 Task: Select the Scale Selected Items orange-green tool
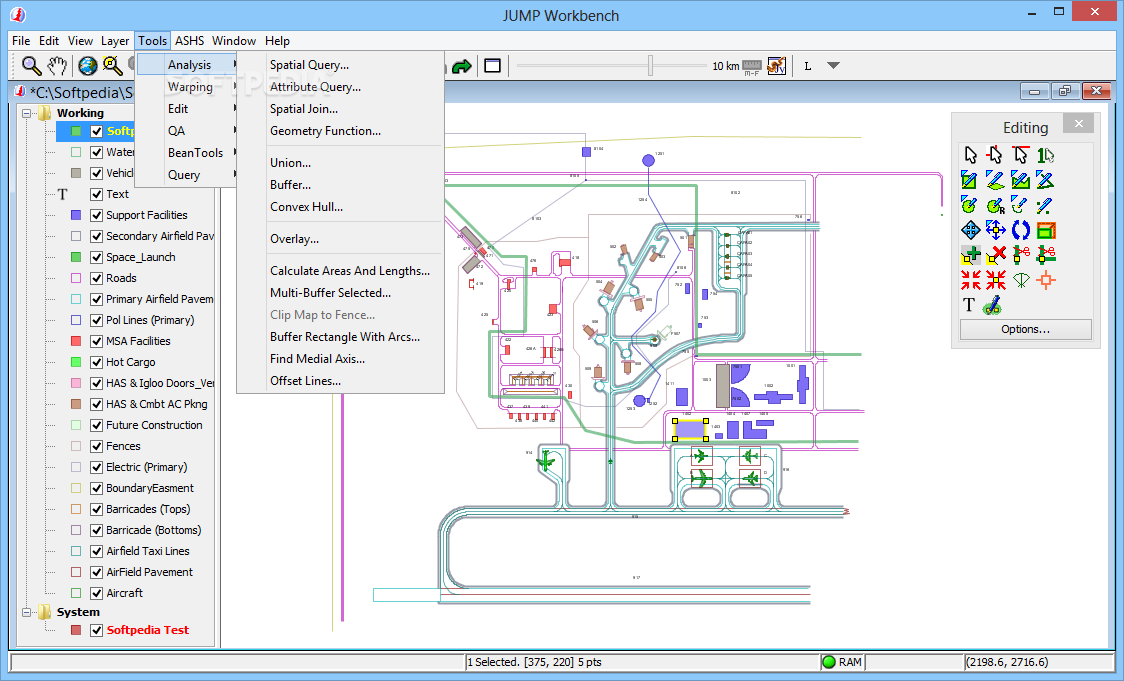(x=1045, y=230)
